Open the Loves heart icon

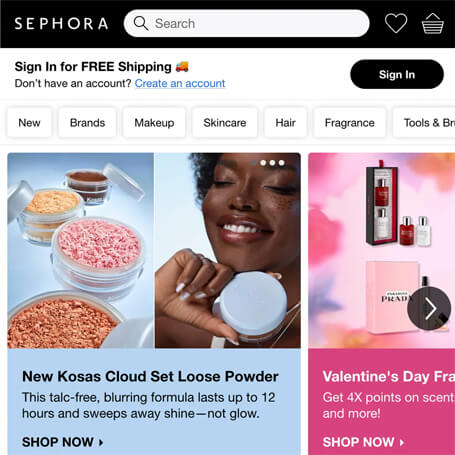coord(396,23)
